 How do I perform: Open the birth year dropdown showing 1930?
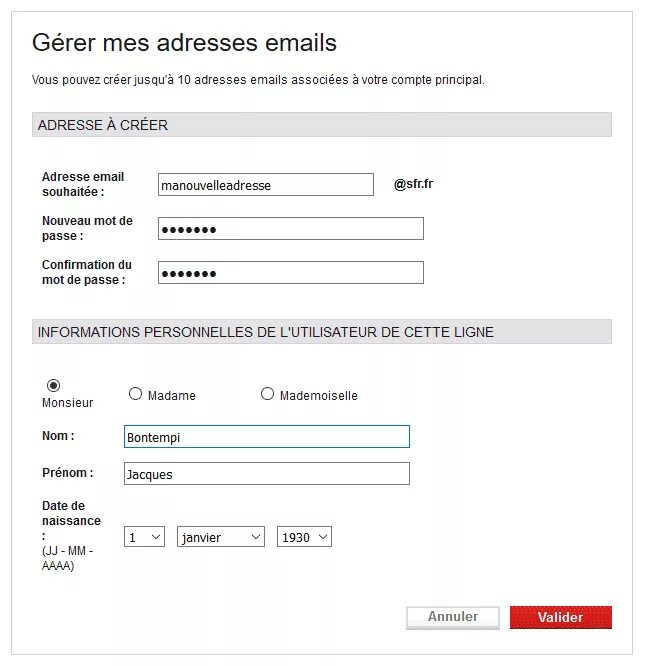click(x=304, y=537)
